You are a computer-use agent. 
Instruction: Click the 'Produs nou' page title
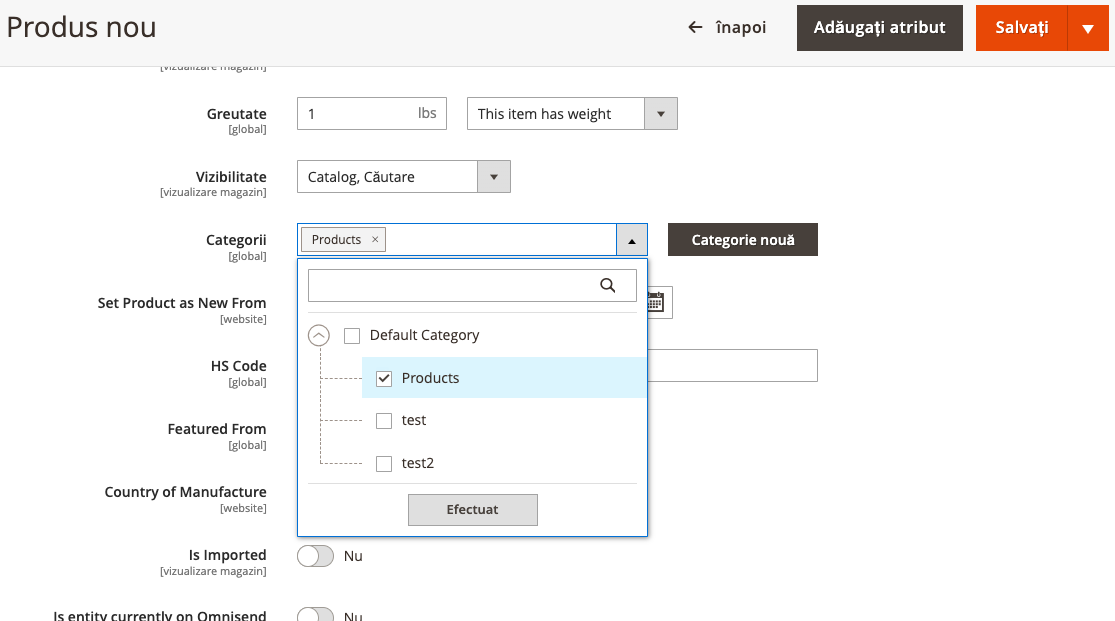[82, 27]
